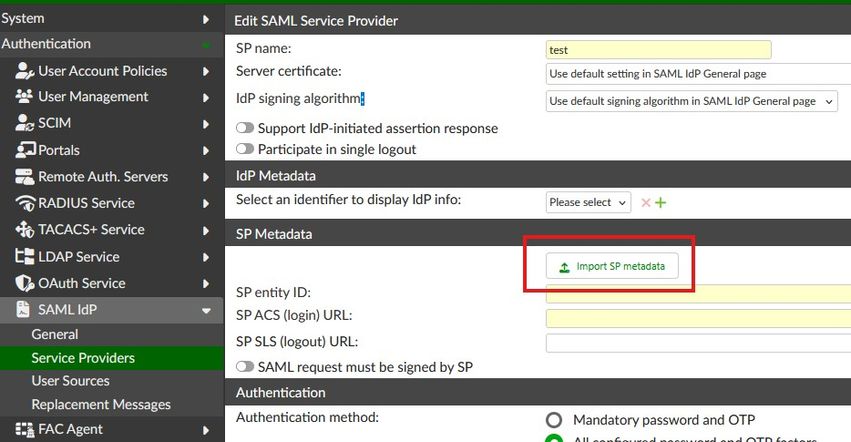This screenshot has width=851, height=442.
Task: Collapse the SAML IdP menu section
Action: coord(206,311)
